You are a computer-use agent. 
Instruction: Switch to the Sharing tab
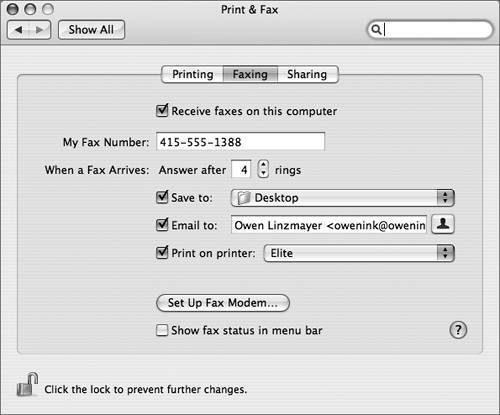pyautogui.click(x=307, y=74)
